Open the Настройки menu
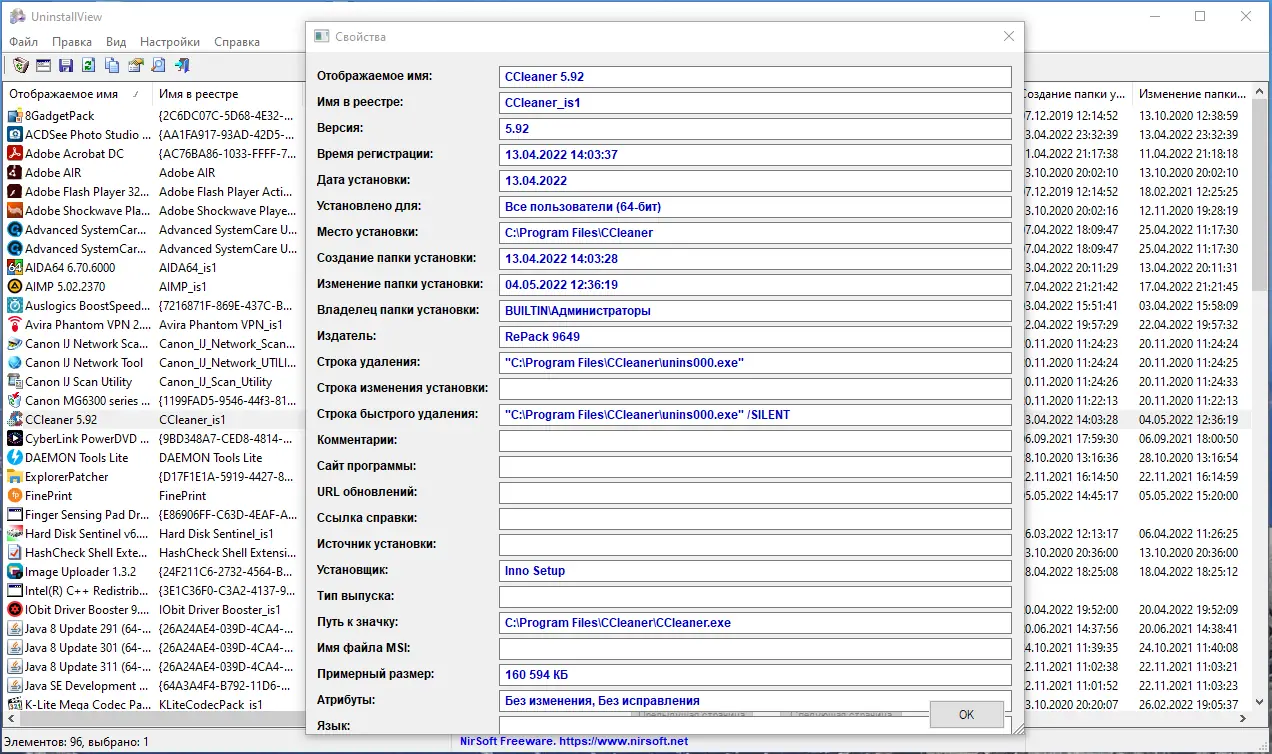The width and height of the screenshot is (1272, 754). (x=169, y=42)
